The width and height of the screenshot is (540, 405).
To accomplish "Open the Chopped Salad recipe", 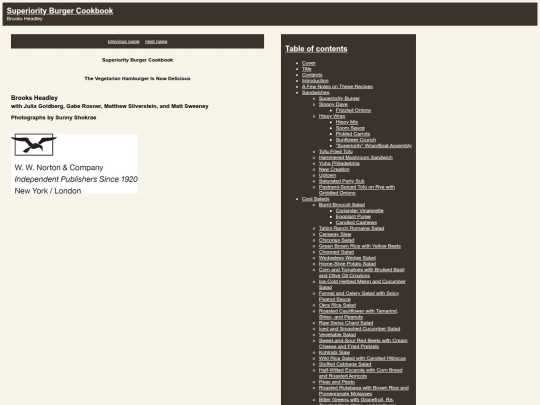I will pyautogui.click(x=336, y=252).
